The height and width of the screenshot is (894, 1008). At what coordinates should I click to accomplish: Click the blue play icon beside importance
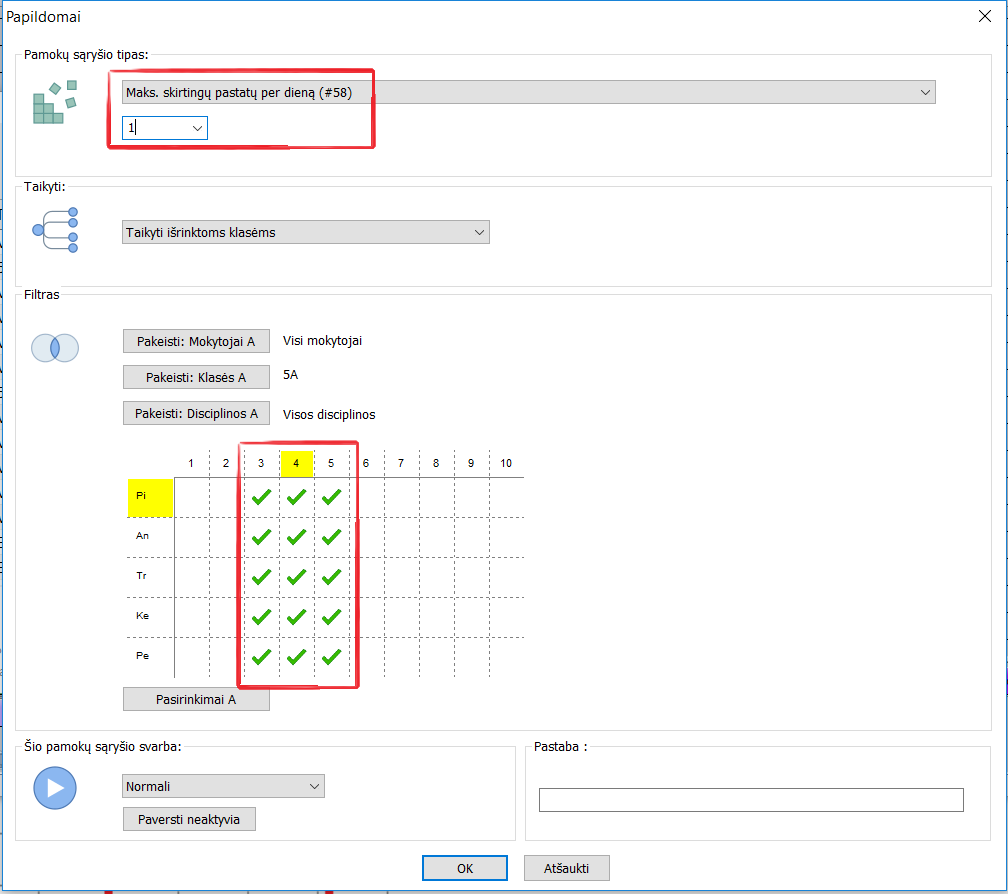point(55,788)
